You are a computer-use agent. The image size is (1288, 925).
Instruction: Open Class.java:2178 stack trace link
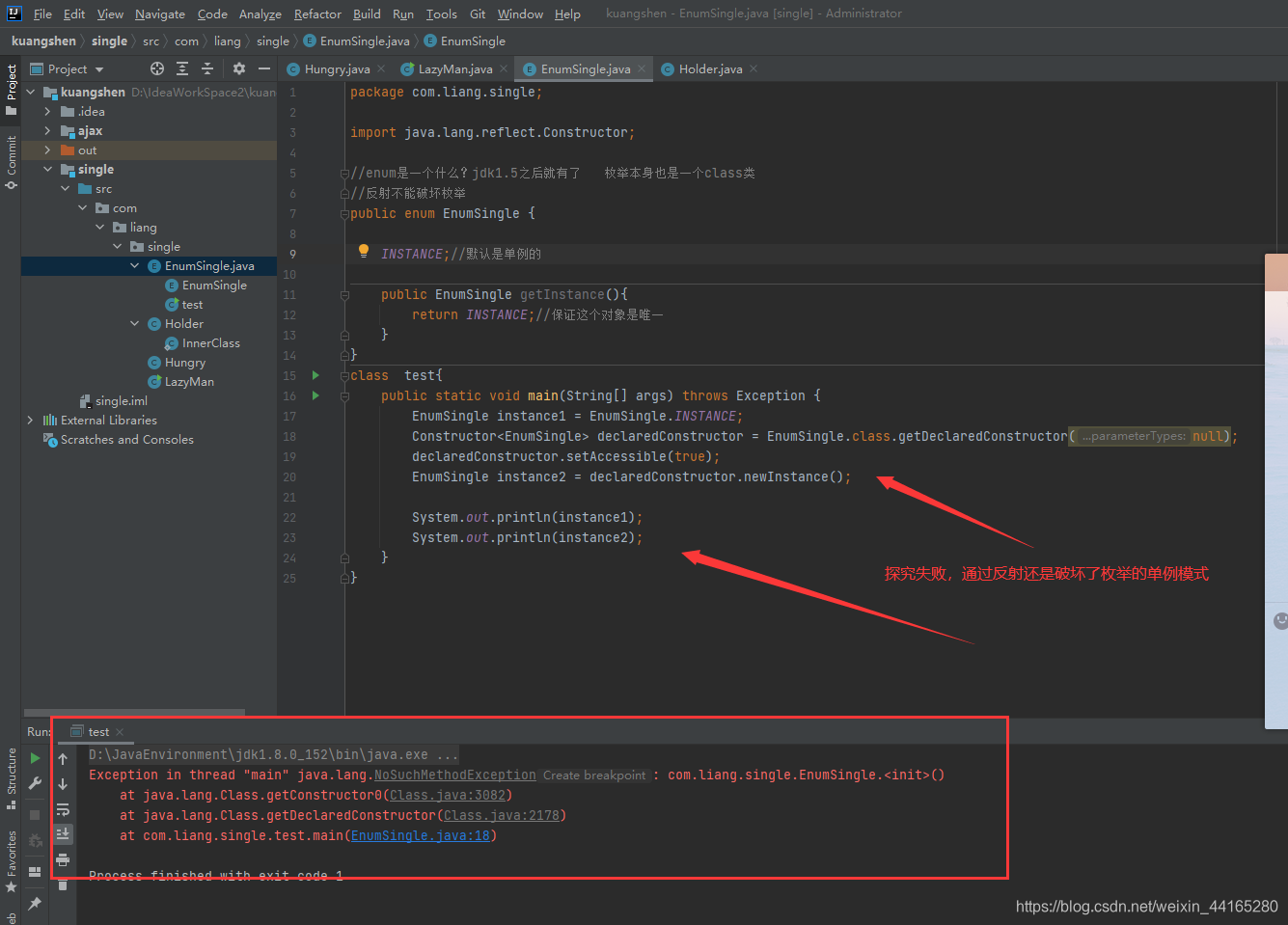502,815
